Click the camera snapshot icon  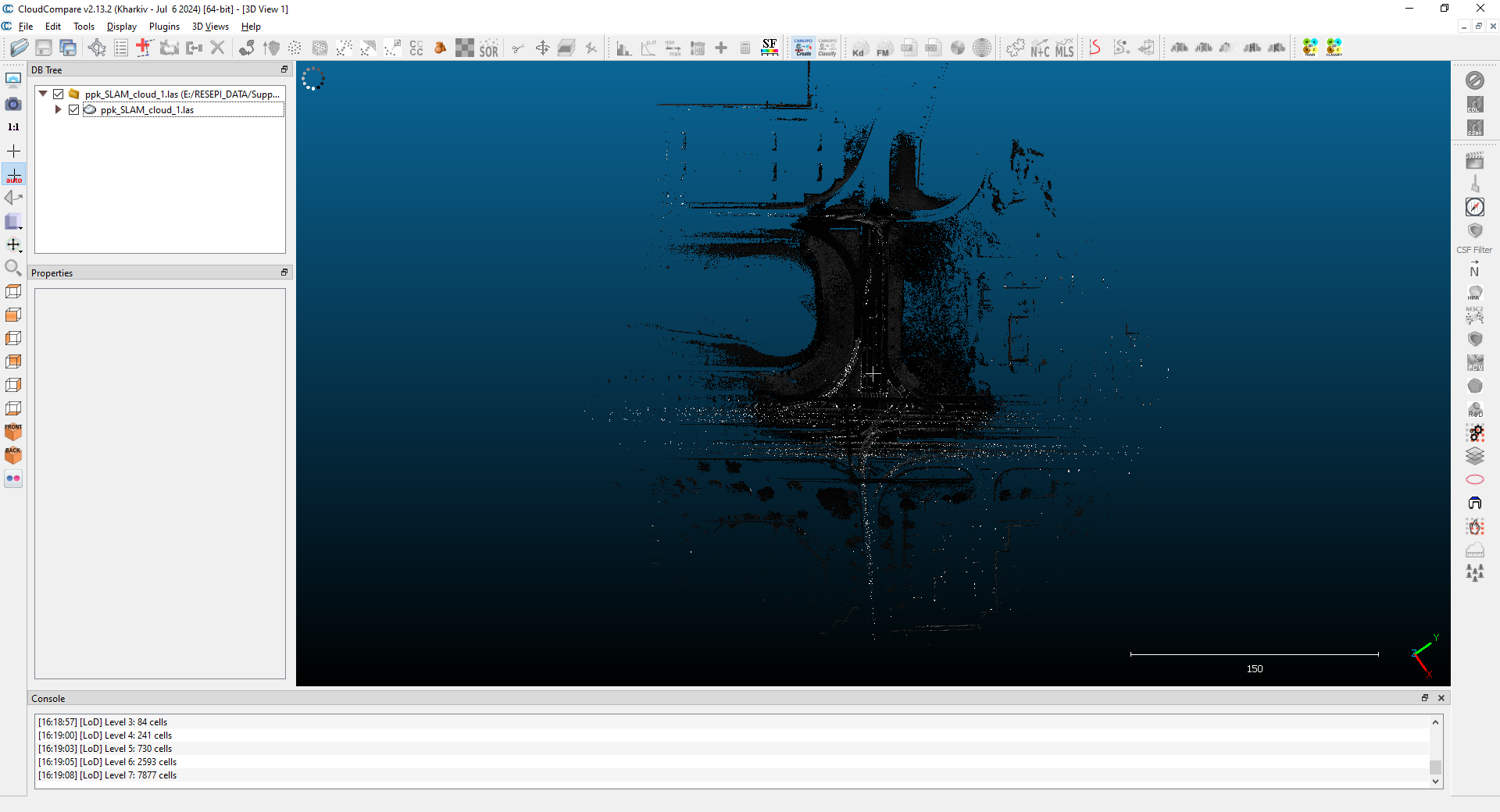(13, 104)
